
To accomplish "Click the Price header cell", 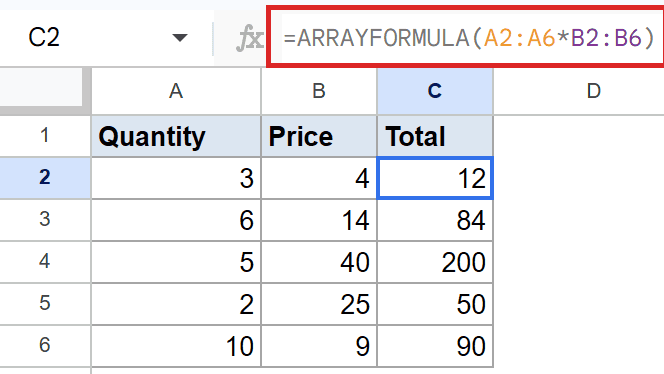I will (x=319, y=136).
